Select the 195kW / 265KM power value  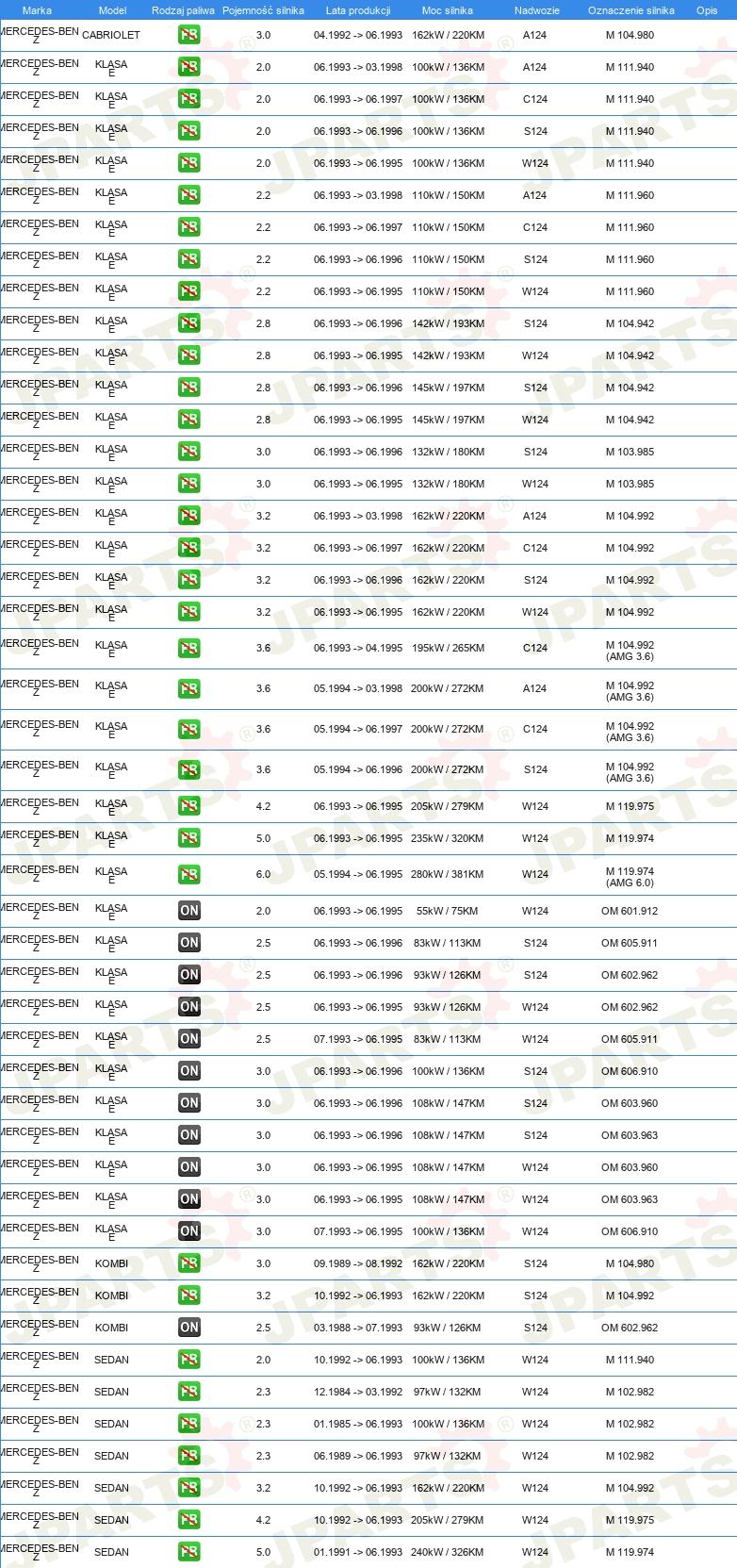448,649
